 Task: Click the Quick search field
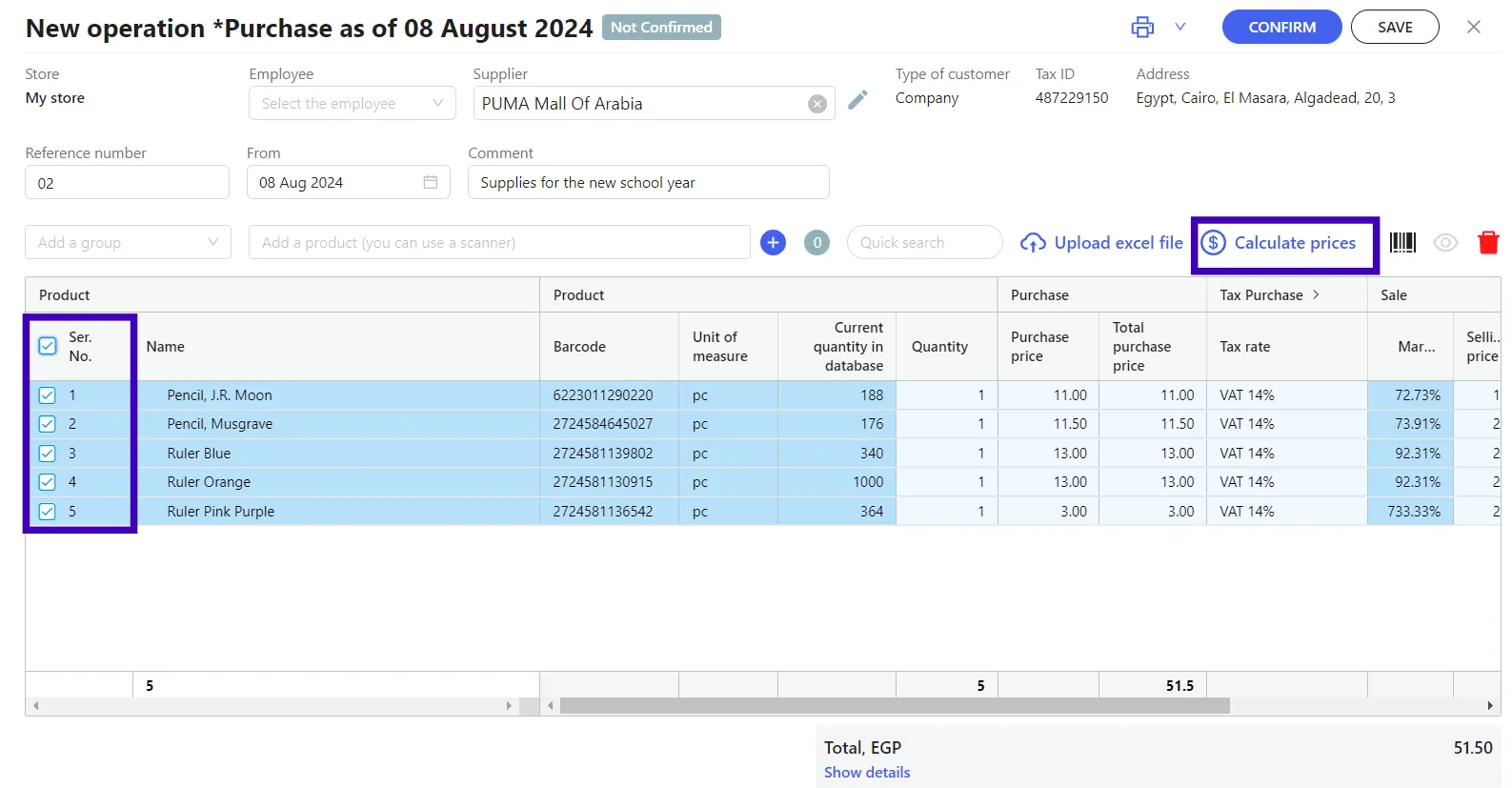coord(924,242)
